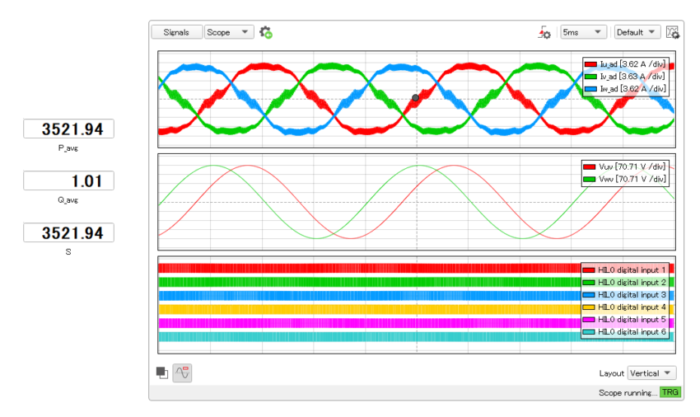
Task: Toggle the waveform legend display icon
Action: coord(183,373)
